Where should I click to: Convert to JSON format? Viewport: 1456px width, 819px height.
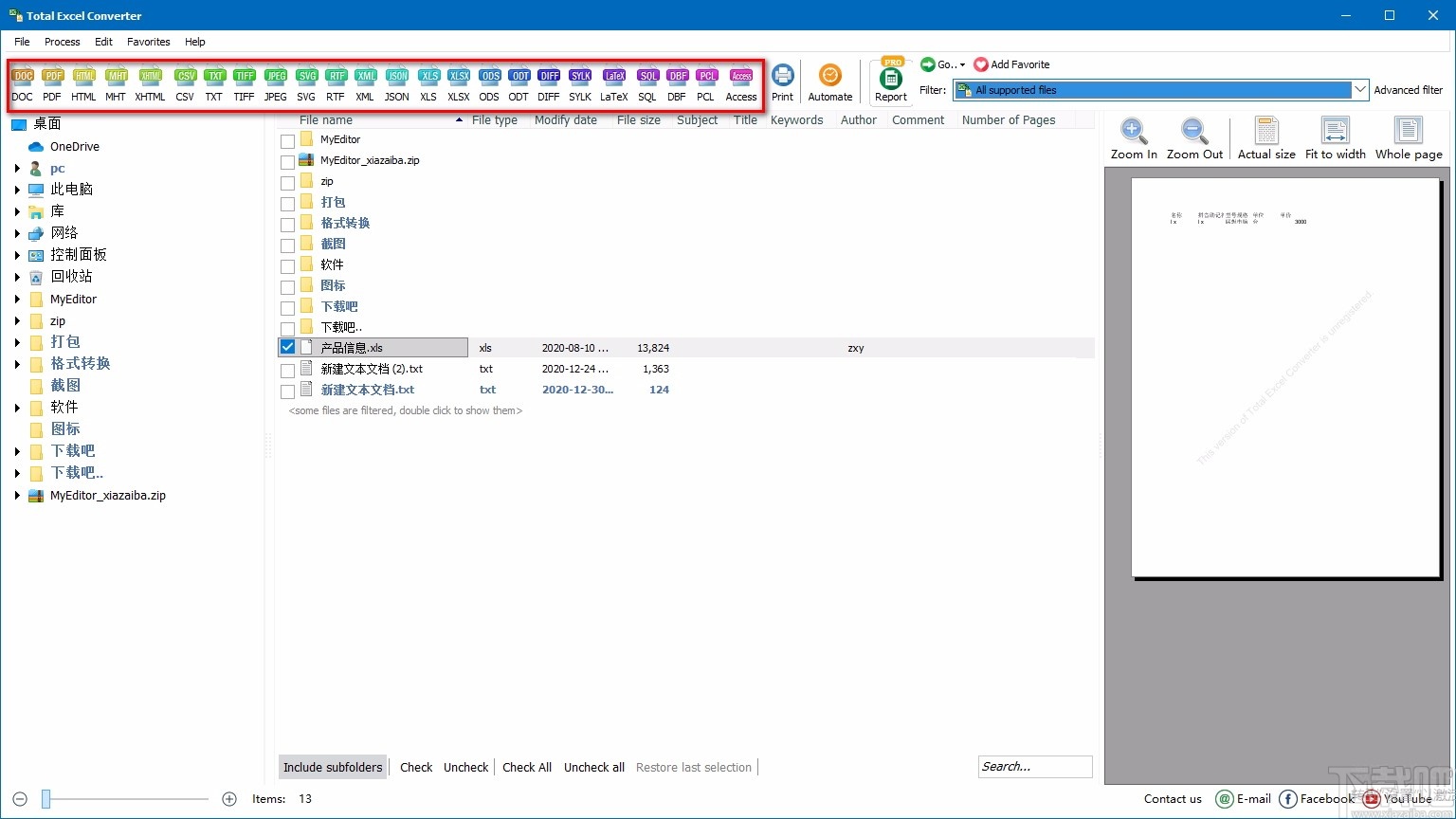tap(397, 83)
